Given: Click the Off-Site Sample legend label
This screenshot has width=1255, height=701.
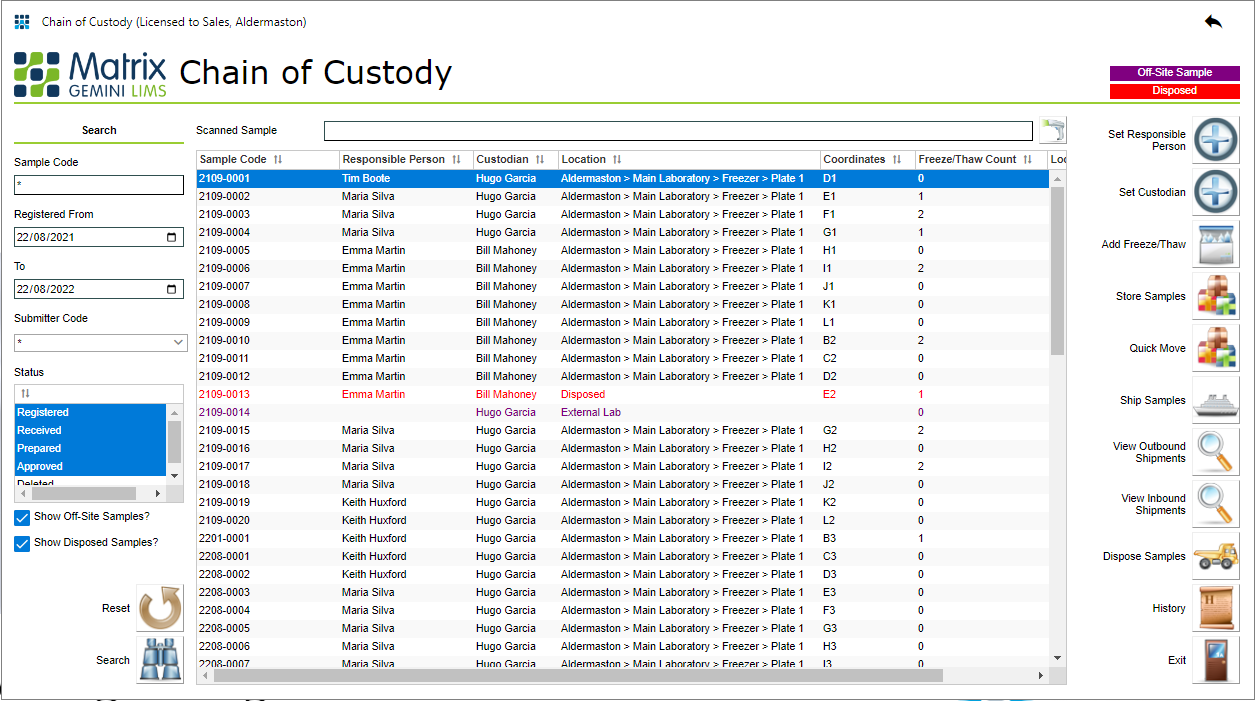Looking at the screenshot, I should point(1174,72).
